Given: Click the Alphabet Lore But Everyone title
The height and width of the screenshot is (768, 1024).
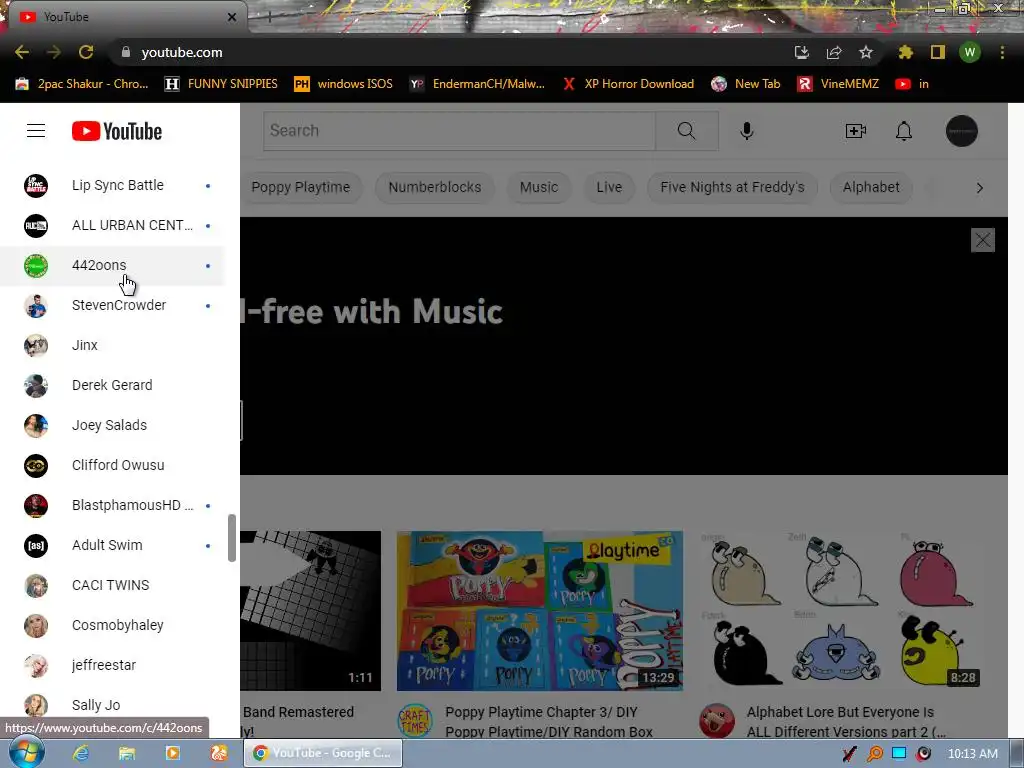Looking at the screenshot, I should click(x=846, y=721).
